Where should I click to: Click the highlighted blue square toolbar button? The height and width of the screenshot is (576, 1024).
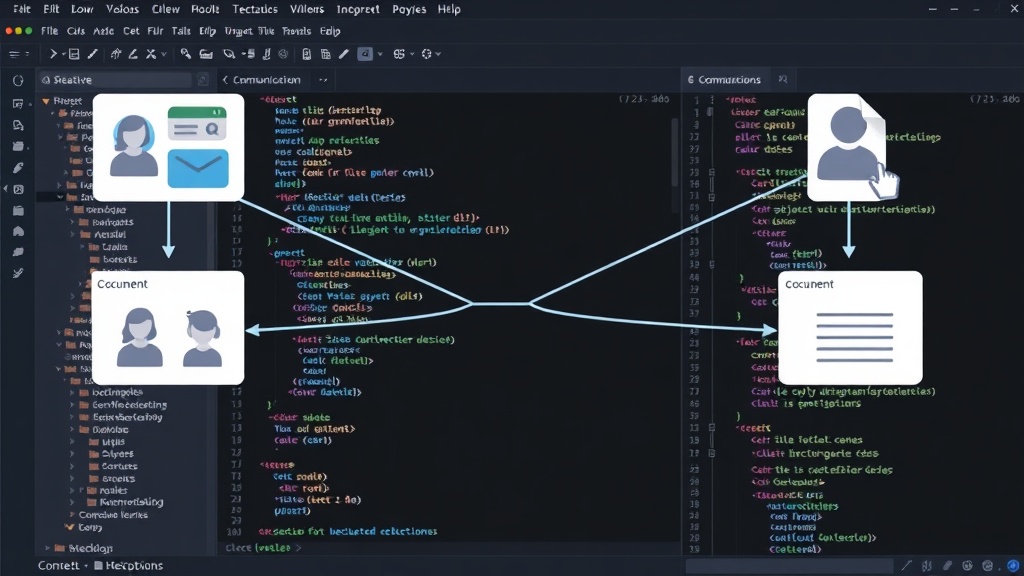coord(365,54)
